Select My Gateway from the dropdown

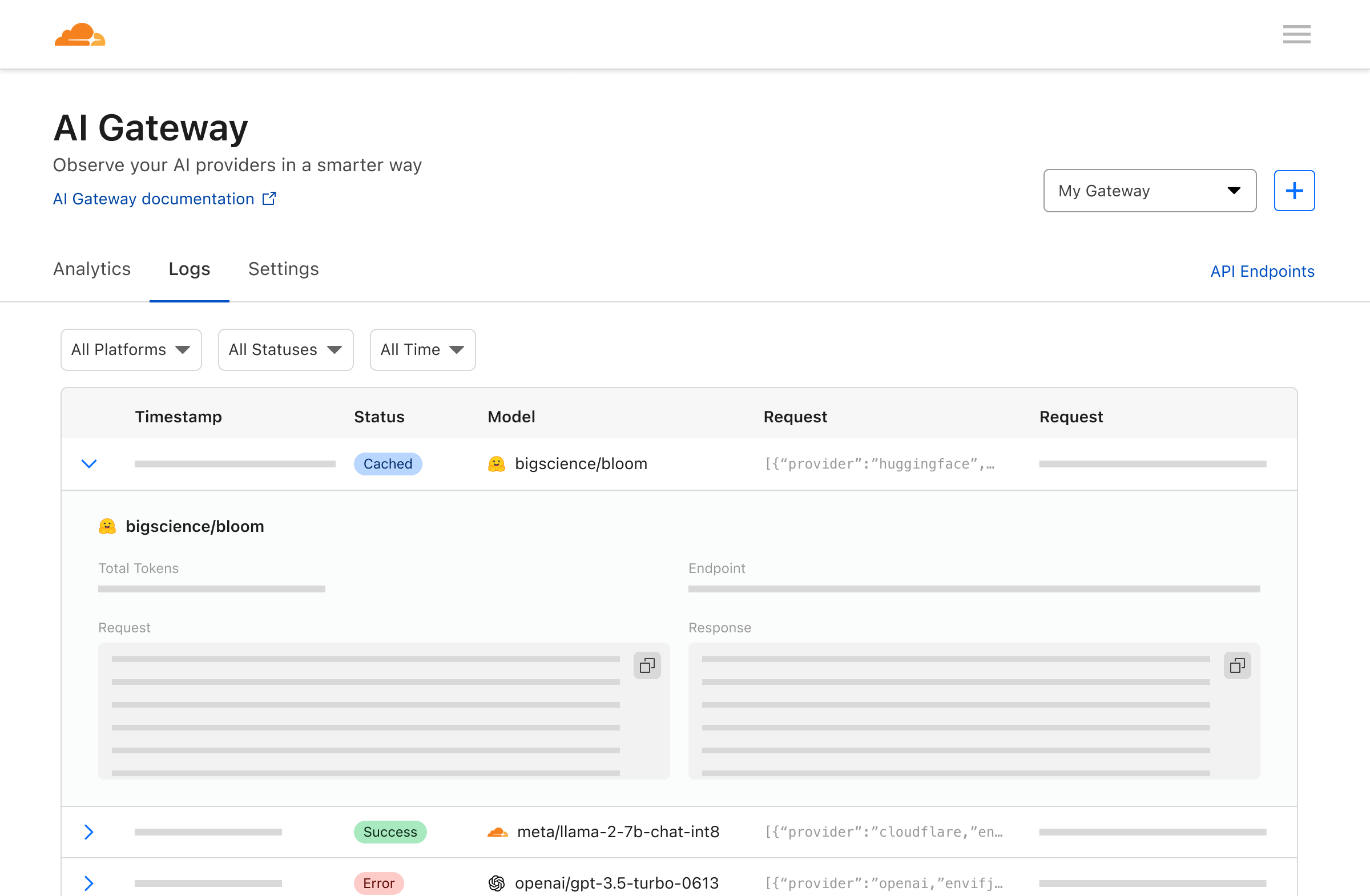1149,190
